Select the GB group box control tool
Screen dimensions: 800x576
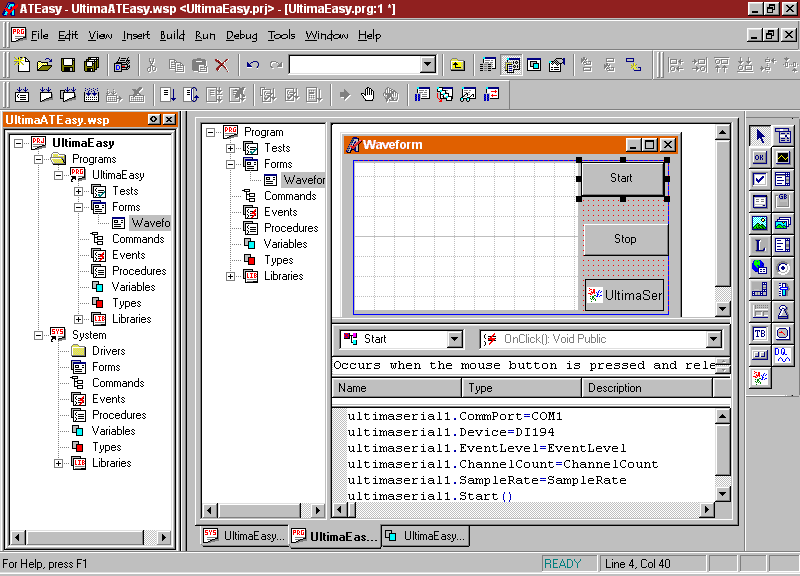point(783,202)
